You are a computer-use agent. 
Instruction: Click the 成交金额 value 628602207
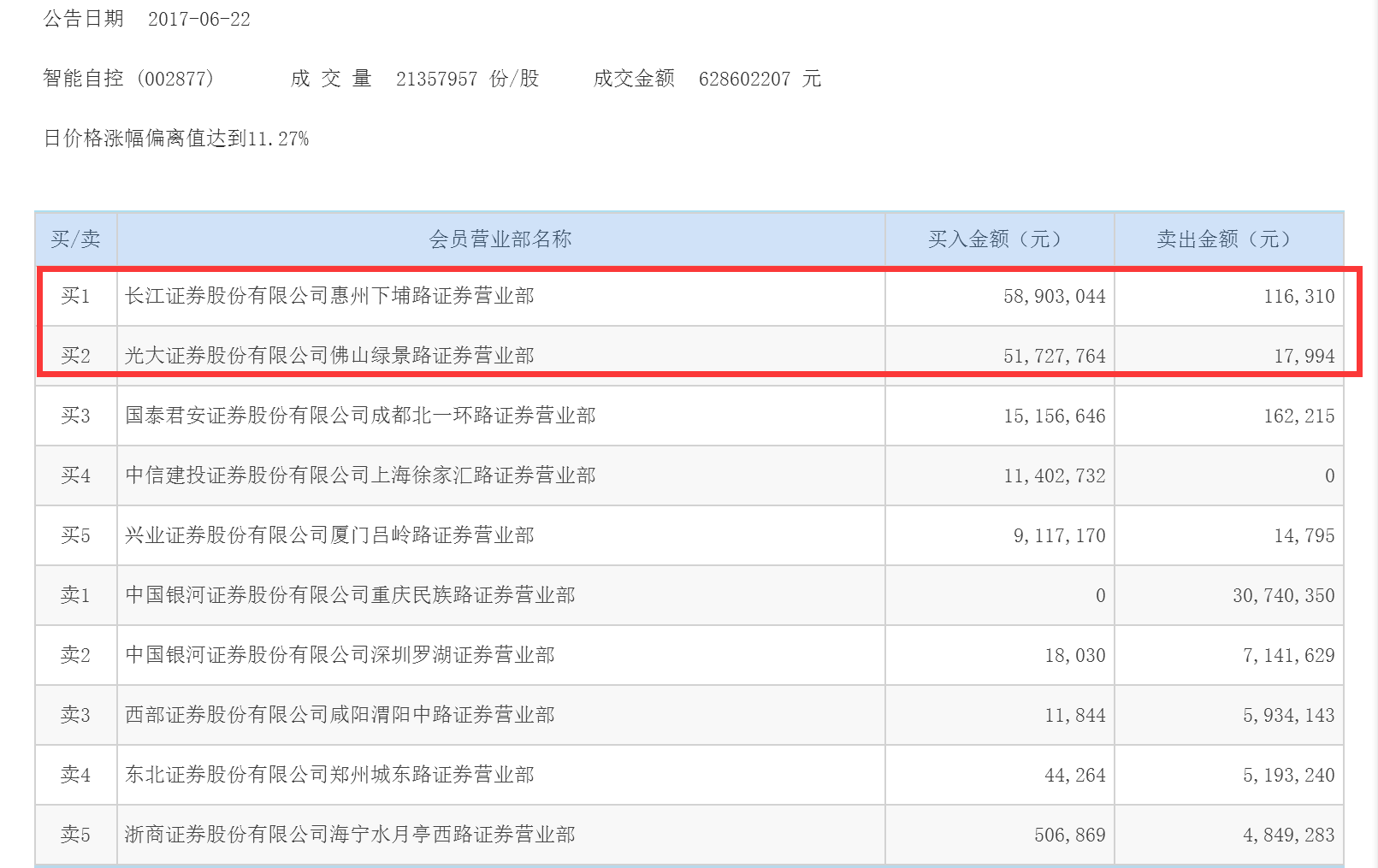coord(744,79)
